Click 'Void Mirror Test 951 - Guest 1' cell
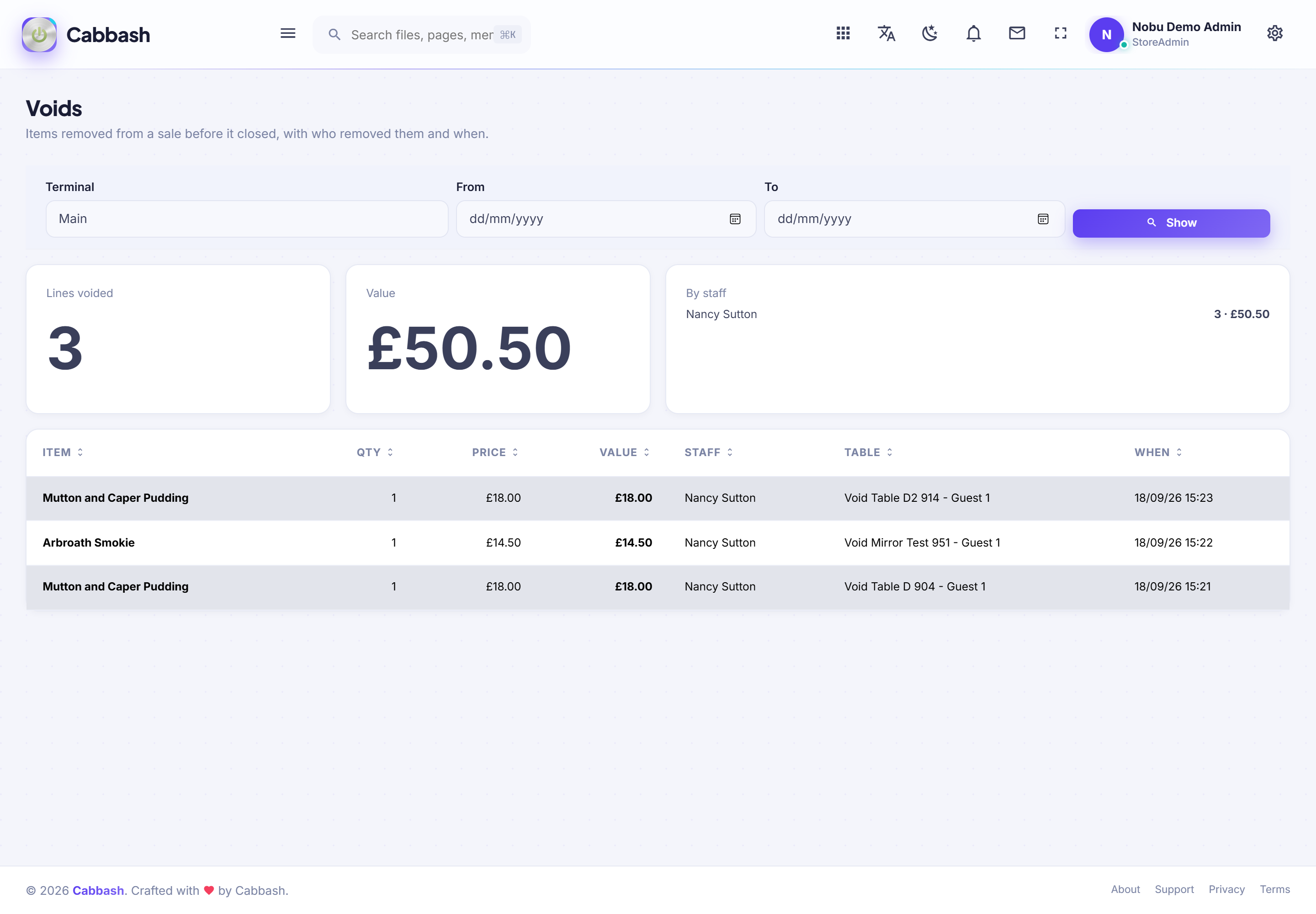The height and width of the screenshot is (914, 1316). coord(922,542)
